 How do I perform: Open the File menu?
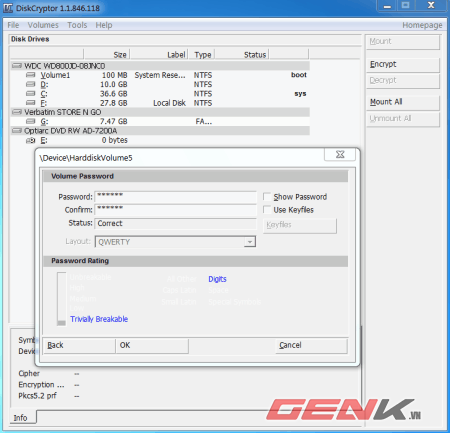(x=13, y=25)
